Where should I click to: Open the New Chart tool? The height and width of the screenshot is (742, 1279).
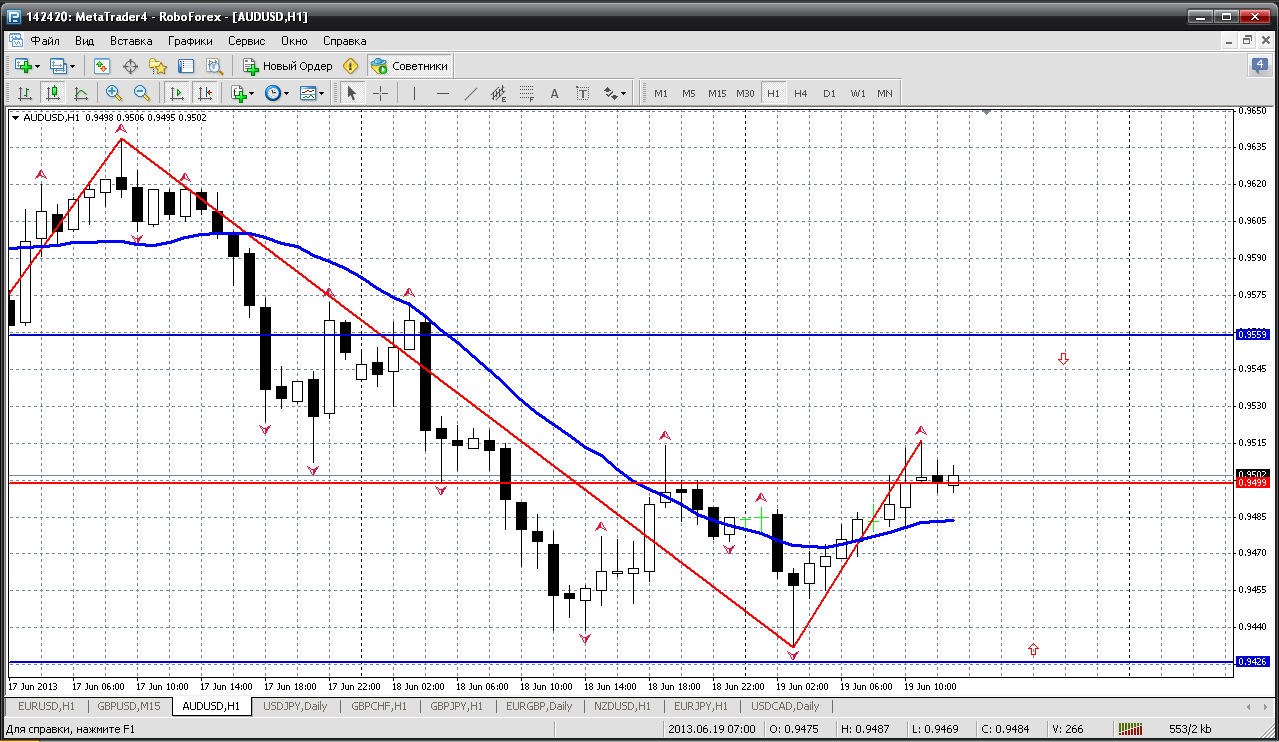[22, 66]
